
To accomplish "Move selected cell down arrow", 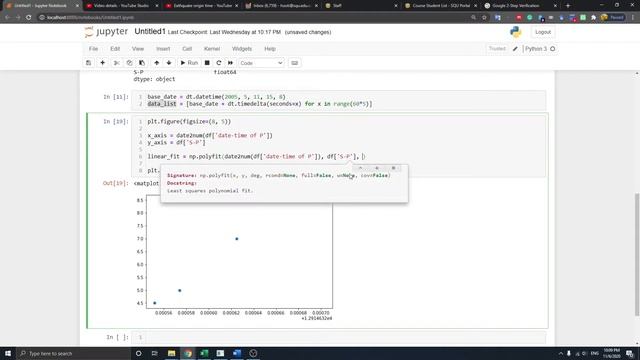I will (x=169, y=63).
